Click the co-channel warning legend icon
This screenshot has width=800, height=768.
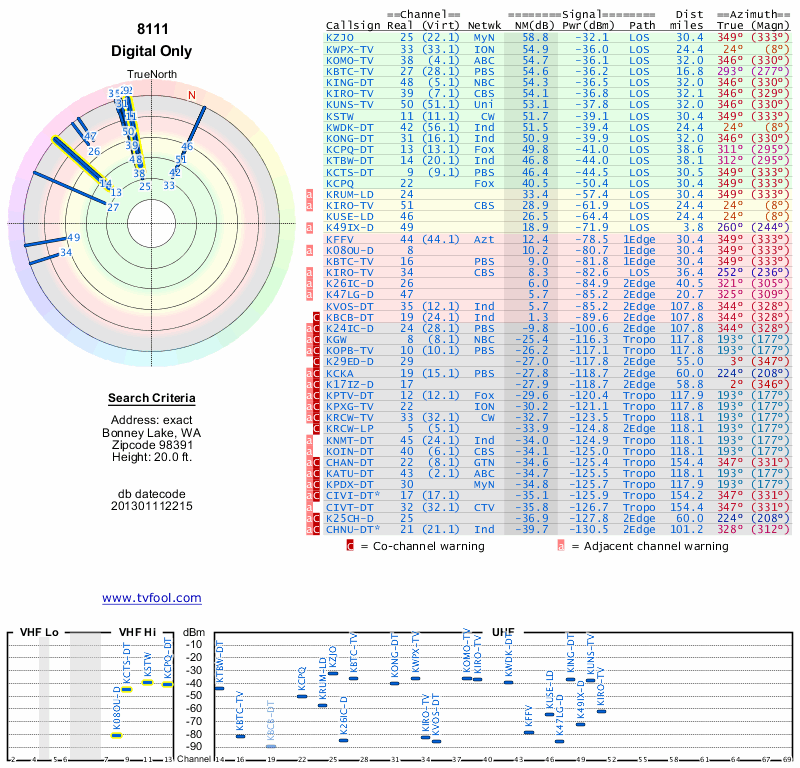click(x=350, y=546)
